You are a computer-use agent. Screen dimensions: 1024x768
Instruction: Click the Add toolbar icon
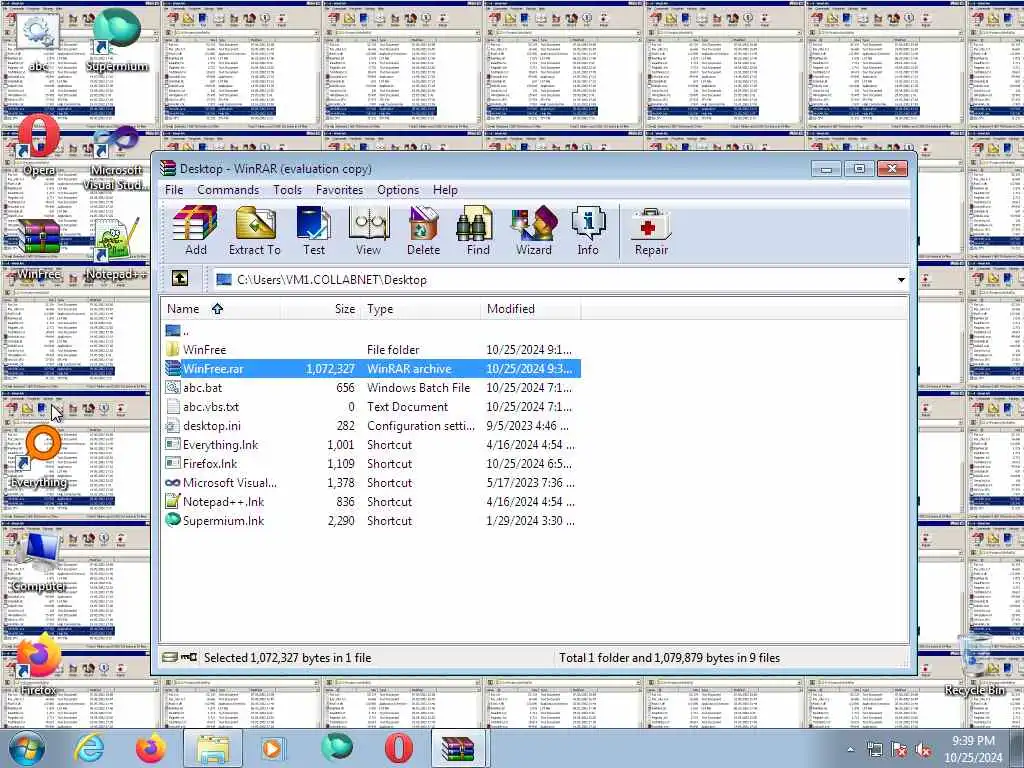pyautogui.click(x=195, y=231)
